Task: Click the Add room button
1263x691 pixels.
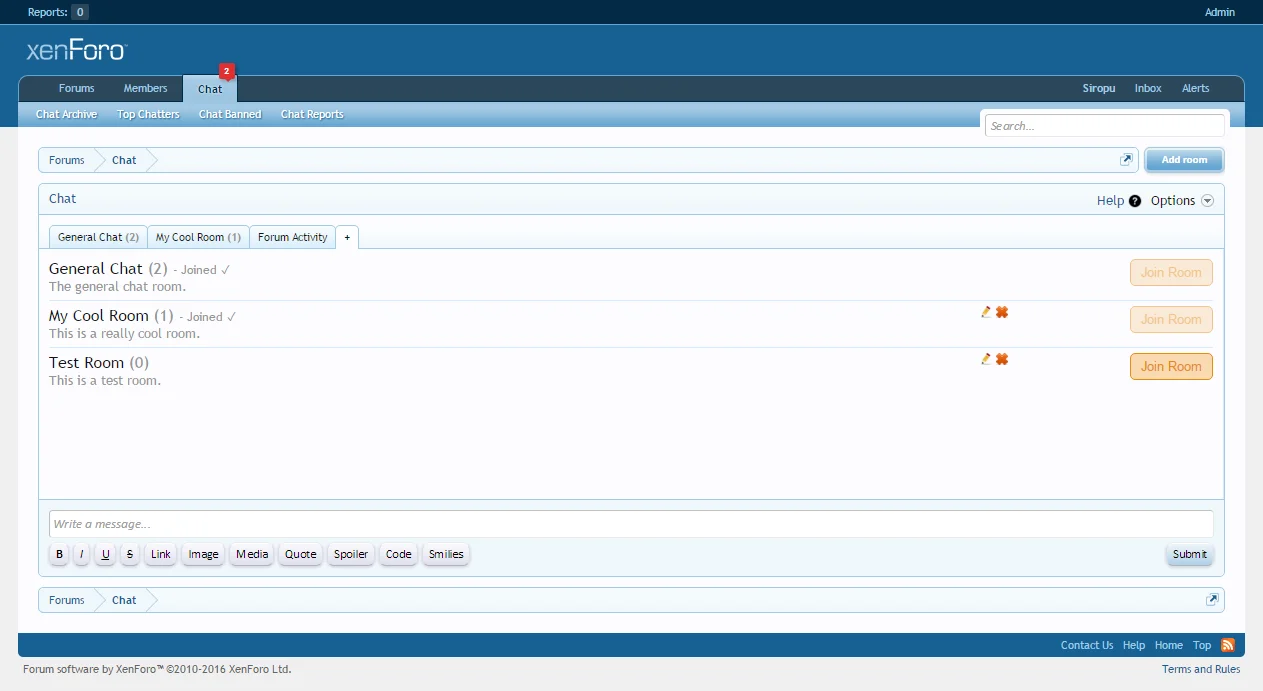Action: (1184, 160)
